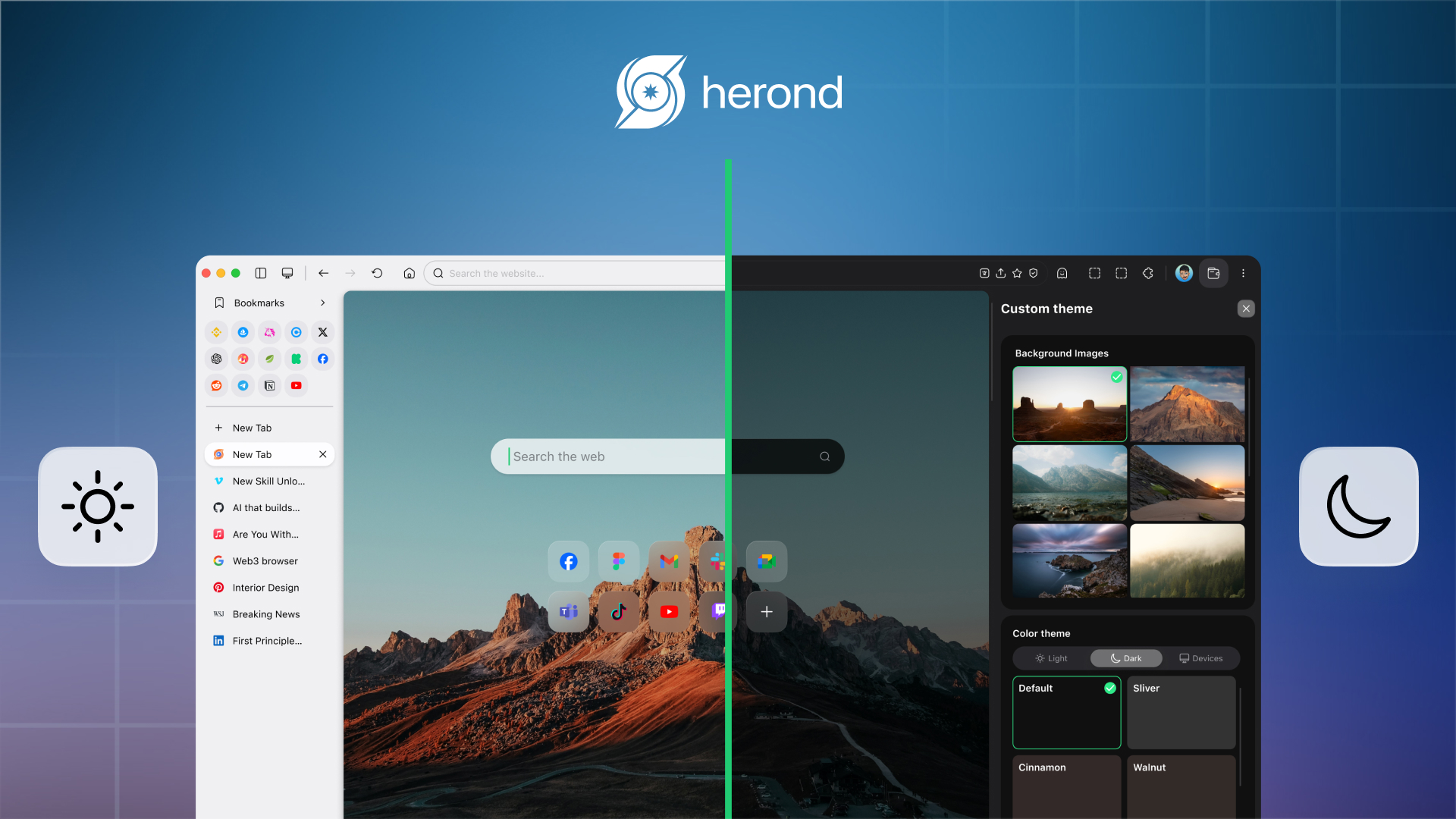Open the shield privacy protection icon
1456x819 pixels.
coord(1033,273)
